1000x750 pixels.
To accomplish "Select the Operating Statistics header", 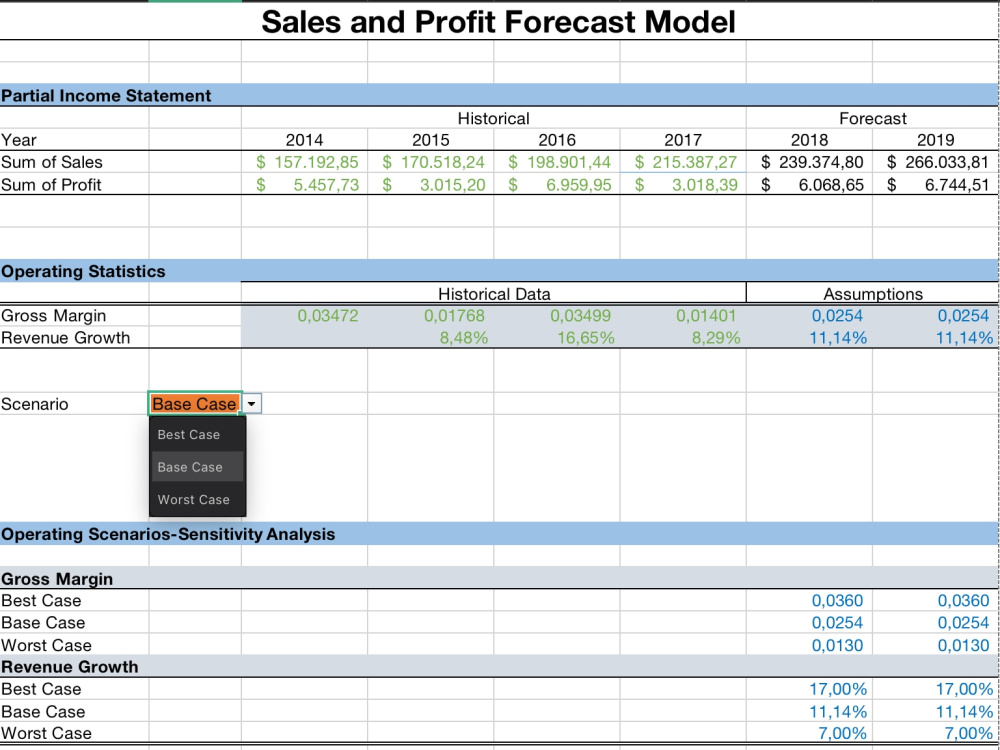I will [83, 271].
